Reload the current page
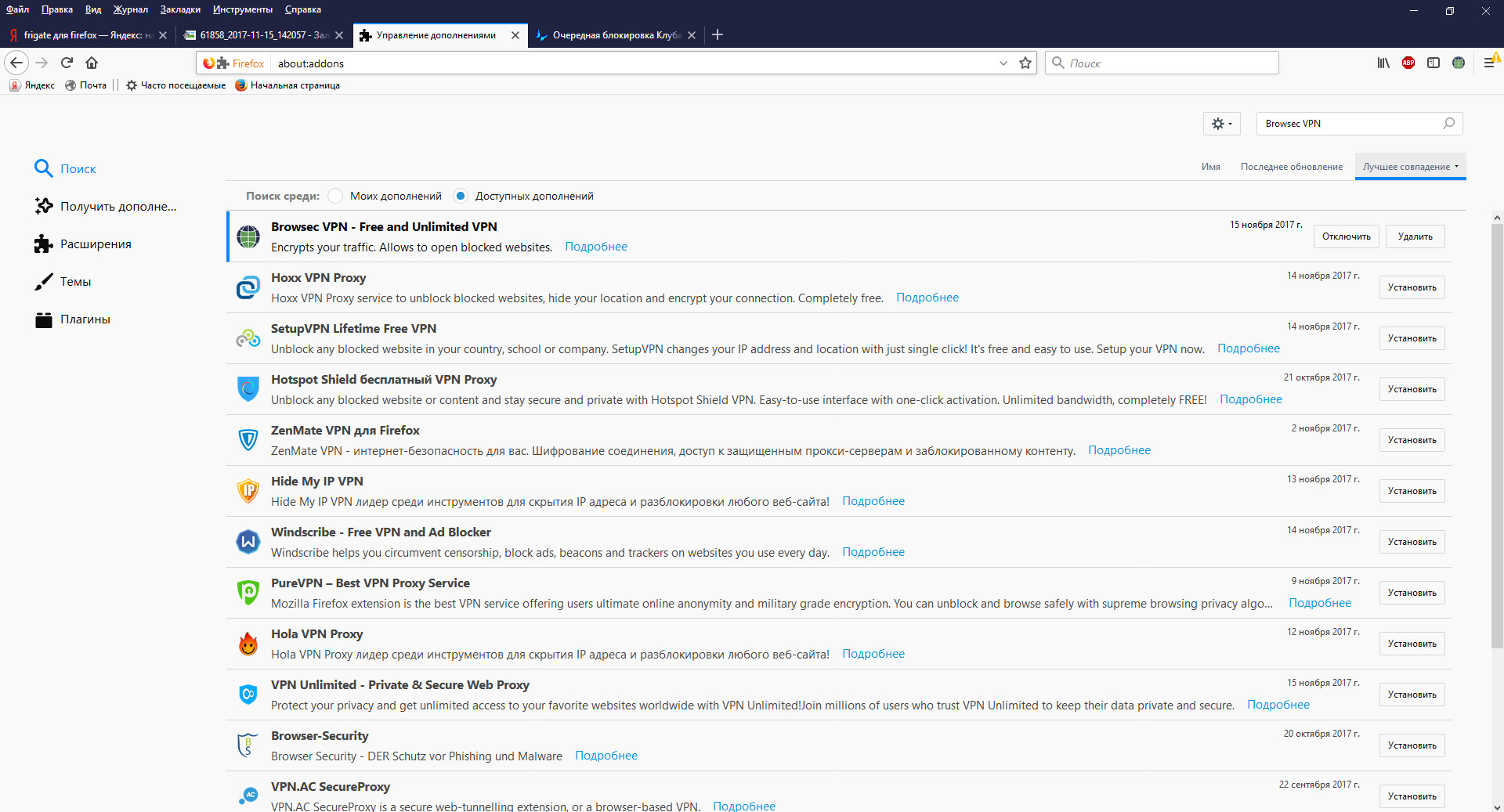Image resolution: width=1504 pixels, height=812 pixels. 67,63
